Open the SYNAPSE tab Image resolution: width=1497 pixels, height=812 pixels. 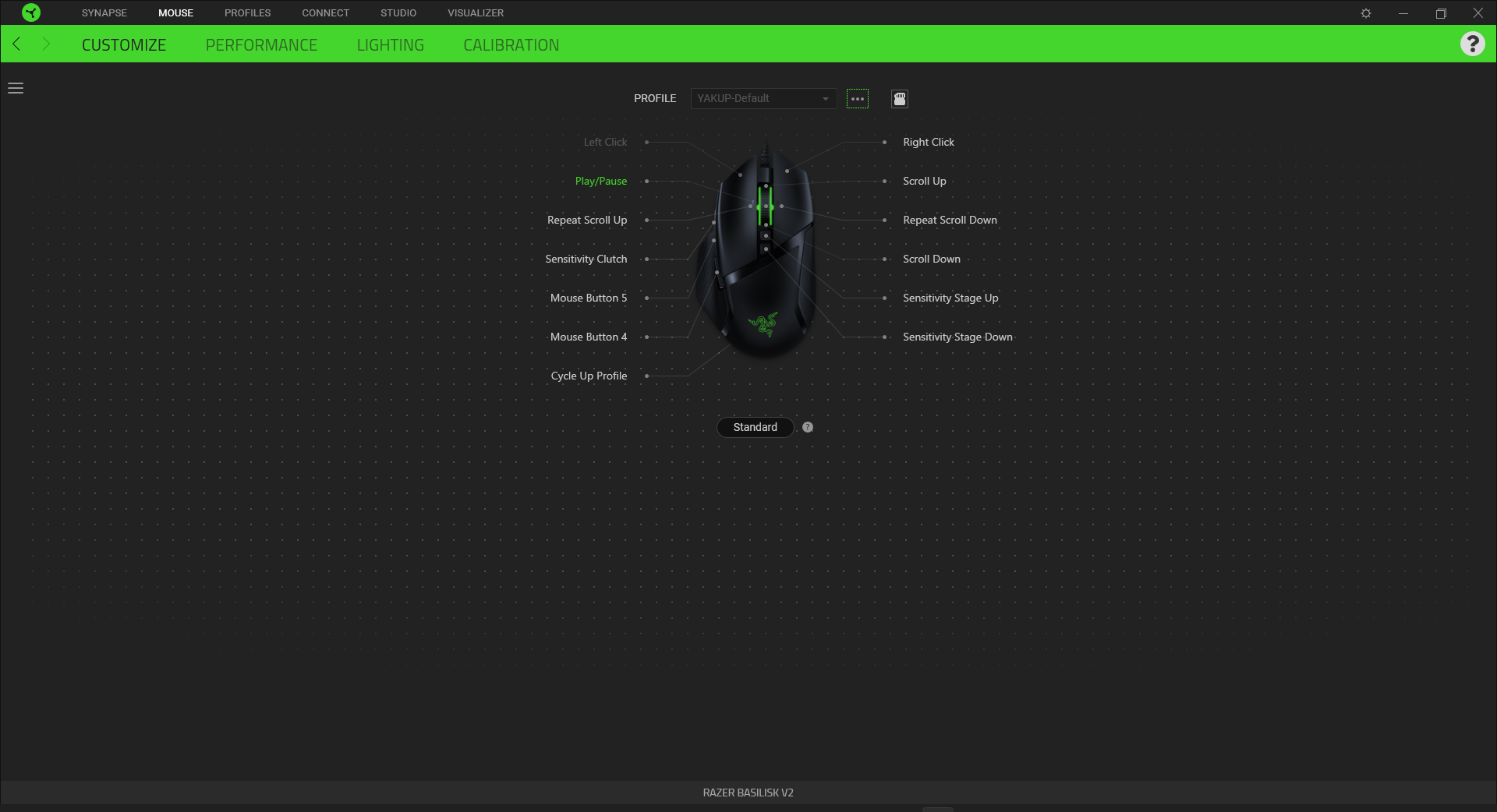[104, 13]
